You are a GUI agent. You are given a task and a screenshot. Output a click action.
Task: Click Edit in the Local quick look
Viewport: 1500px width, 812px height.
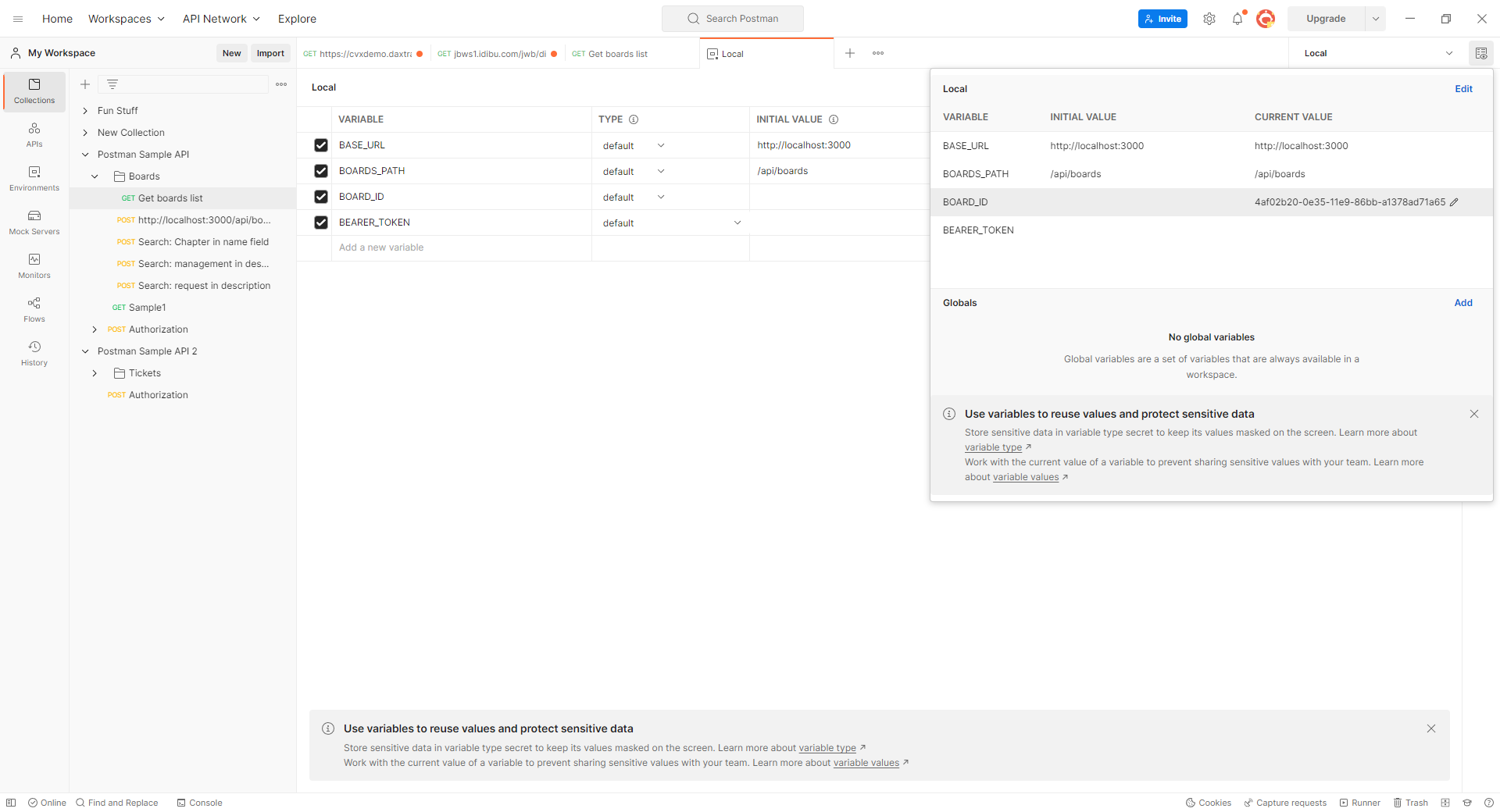[1463, 89]
